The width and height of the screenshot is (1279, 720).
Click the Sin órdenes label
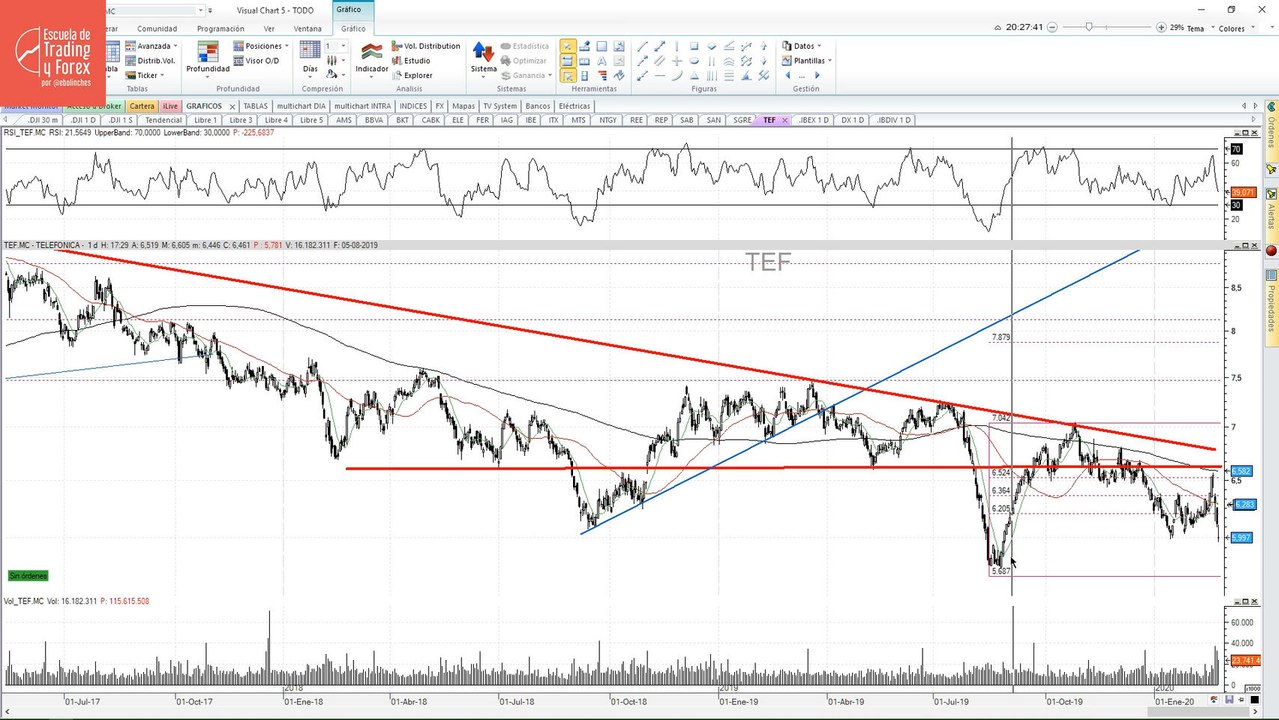pos(27,576)
